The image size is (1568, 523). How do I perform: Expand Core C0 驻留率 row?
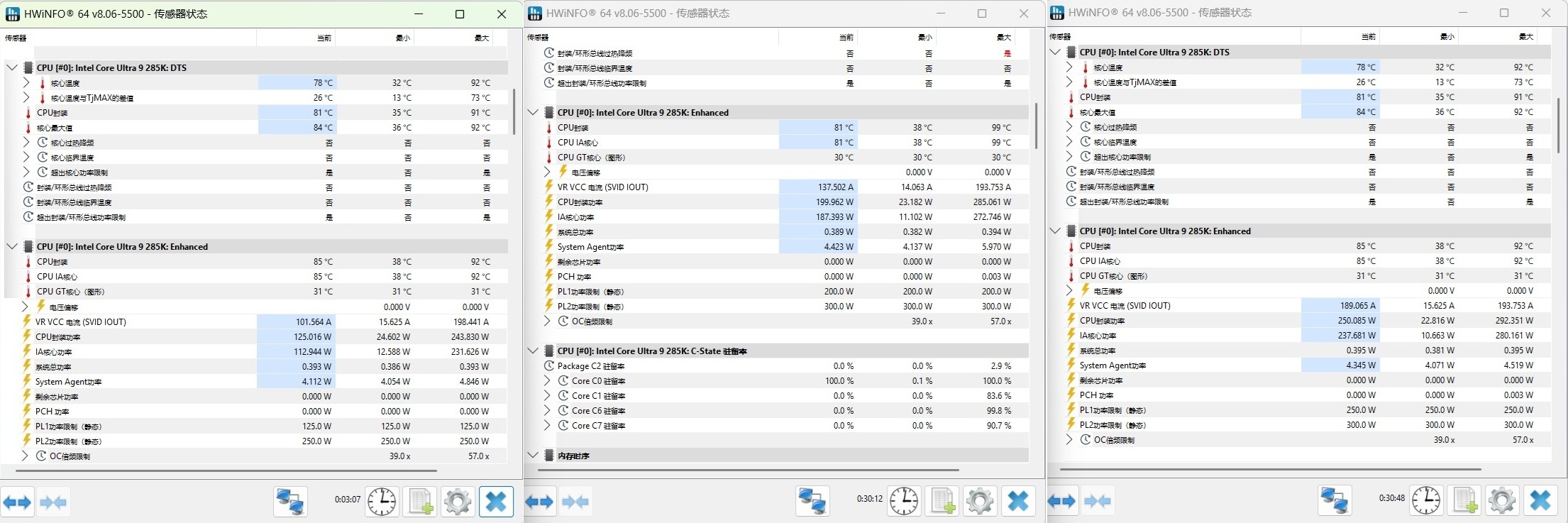point(547,380)
